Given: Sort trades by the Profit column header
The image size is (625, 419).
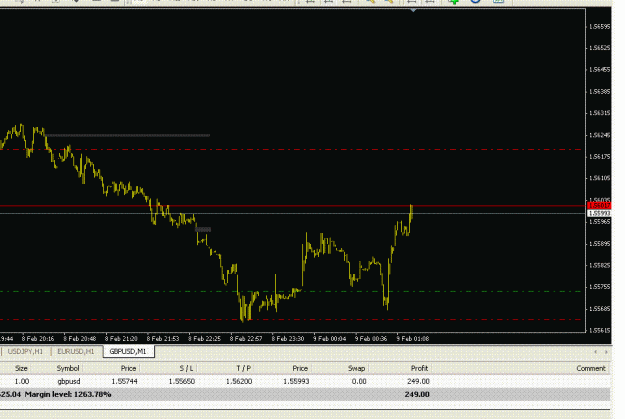Looking at the screenshot, I should click(x=419, y=368).
